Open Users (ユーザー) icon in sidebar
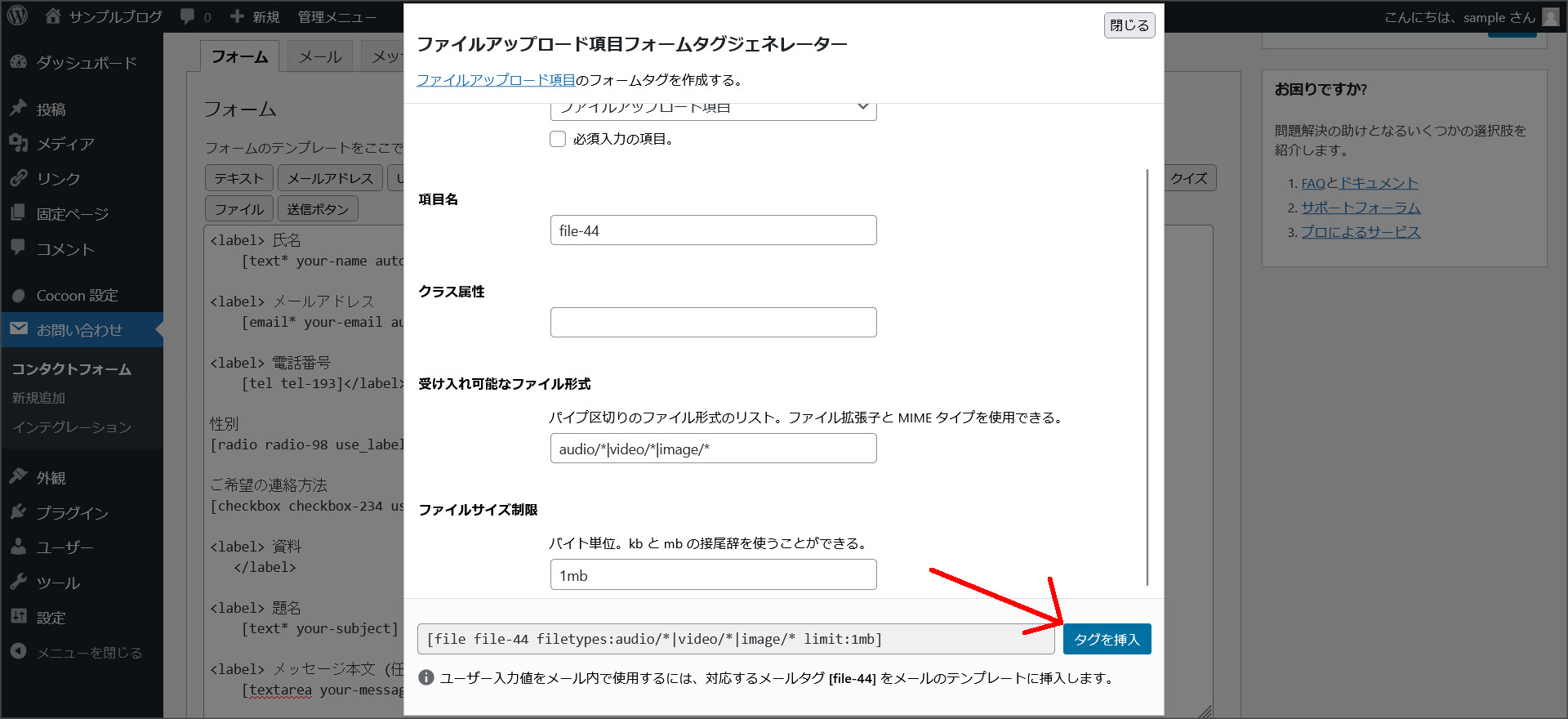This screenshot has height=719, width=1568. [19, 547]
